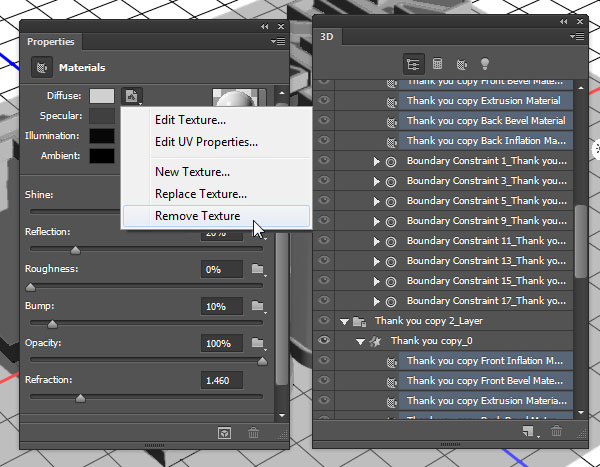Click the Refraction slider handle
This screenshot has width=600, height=467.
[x=80, y=398]
